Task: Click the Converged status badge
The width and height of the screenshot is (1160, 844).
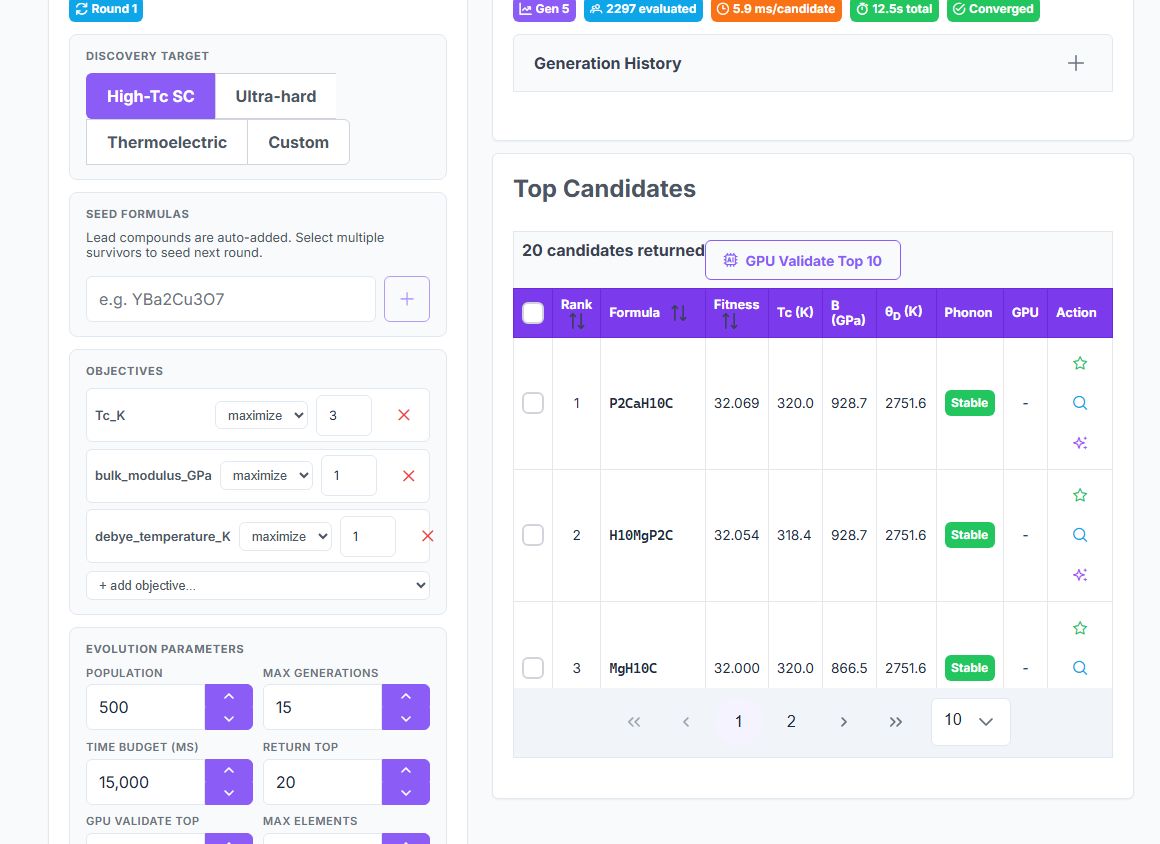Action: pyautogui.click(x=993, y=10)
